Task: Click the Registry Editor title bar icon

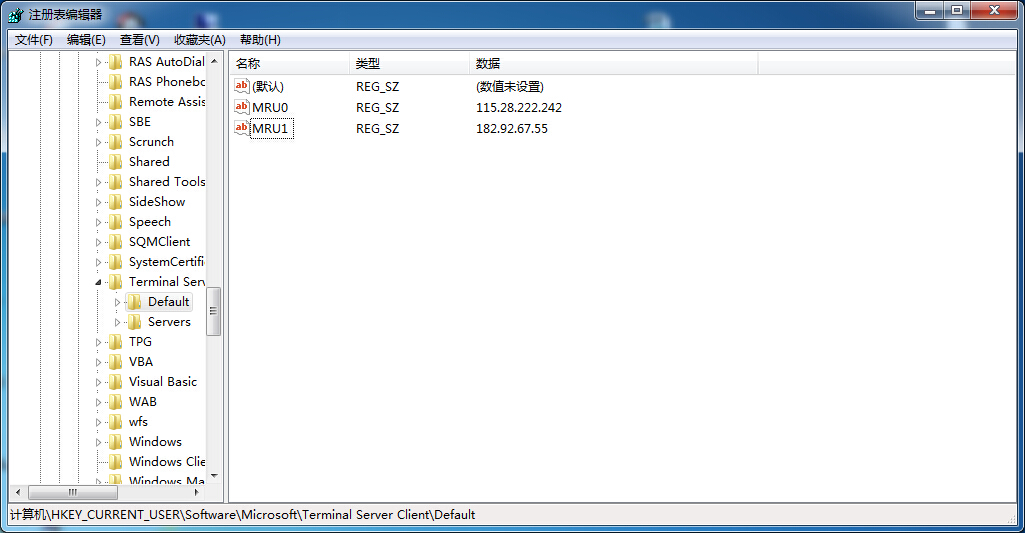Action: click(16, 14)
